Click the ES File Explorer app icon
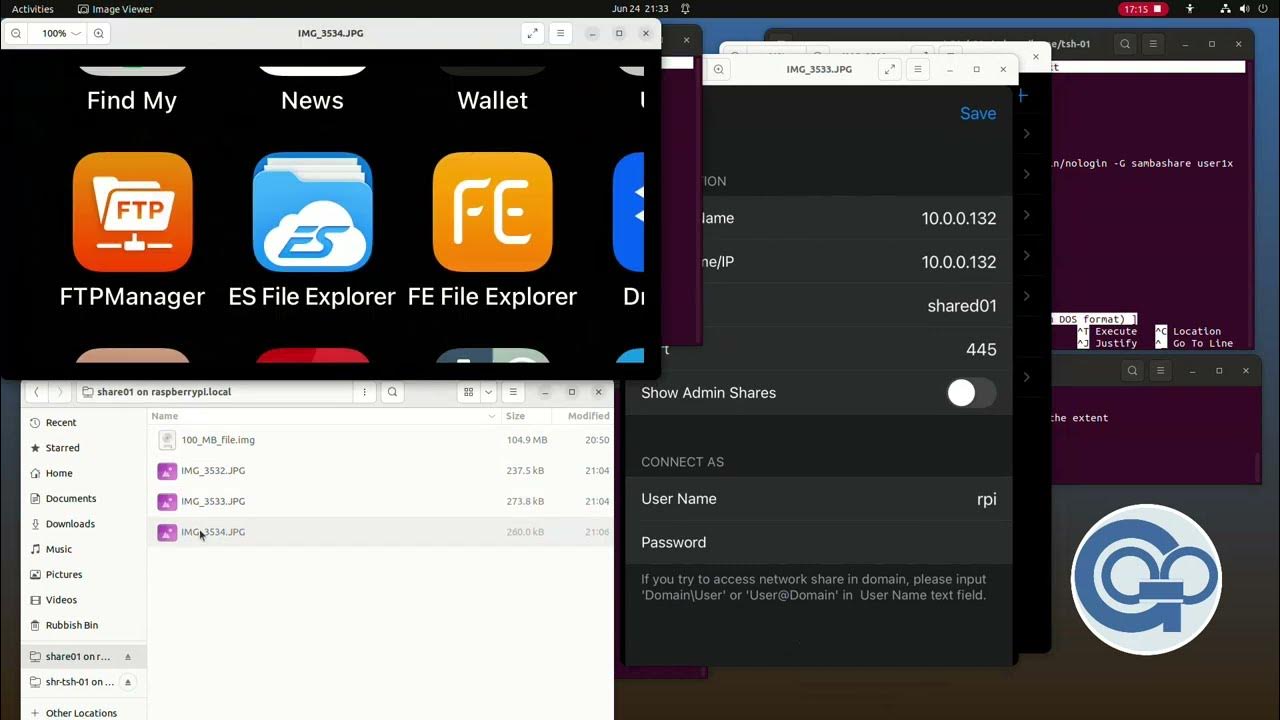 point(312,212)
